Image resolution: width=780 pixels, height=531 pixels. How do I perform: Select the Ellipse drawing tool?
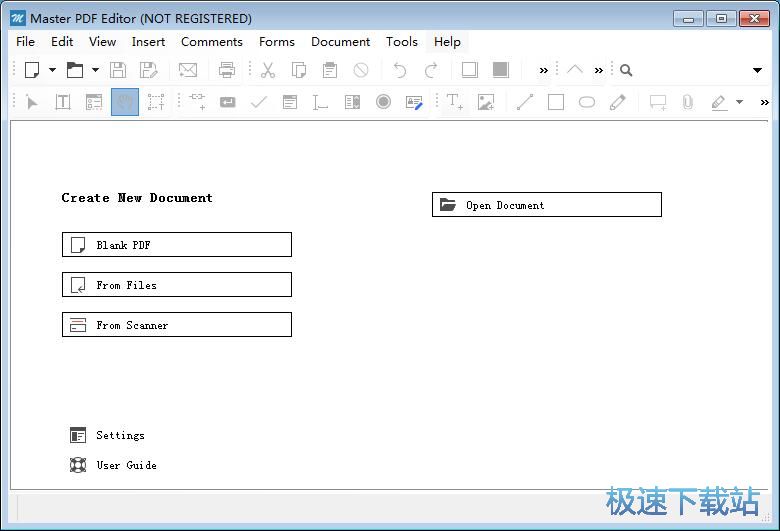tap(587, 102)
